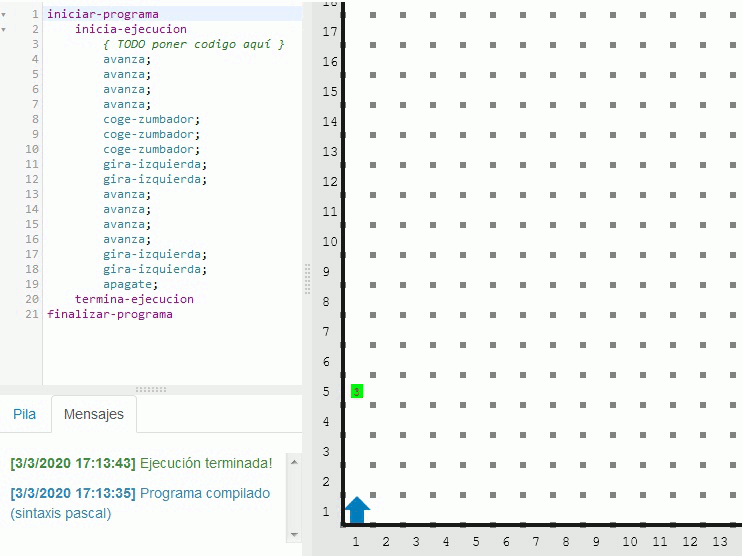Click row label 17 of world grid
The image size is (742, 556).
[x=330, y=32]
